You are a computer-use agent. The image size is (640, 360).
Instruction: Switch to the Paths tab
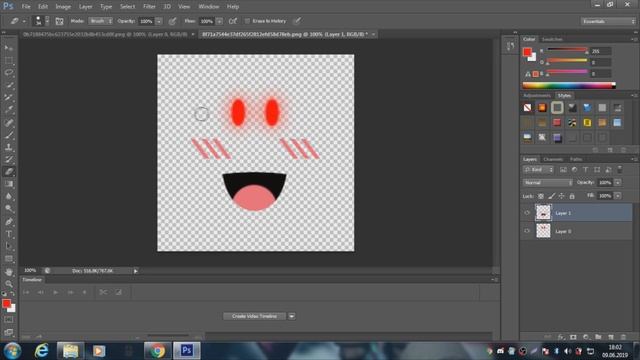[x=576, y=159]
